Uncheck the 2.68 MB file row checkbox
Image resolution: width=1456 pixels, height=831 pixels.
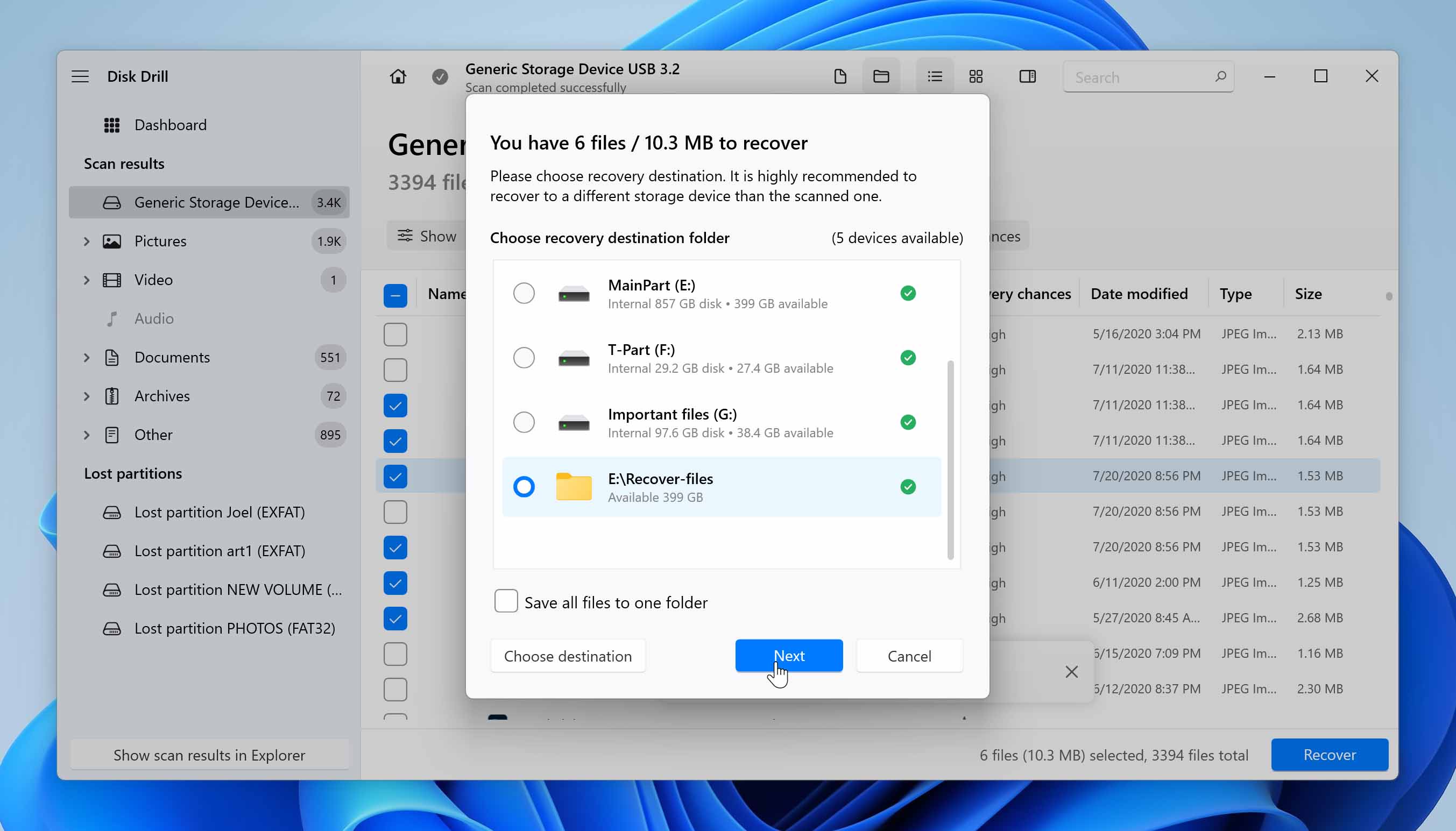point(395,619)
